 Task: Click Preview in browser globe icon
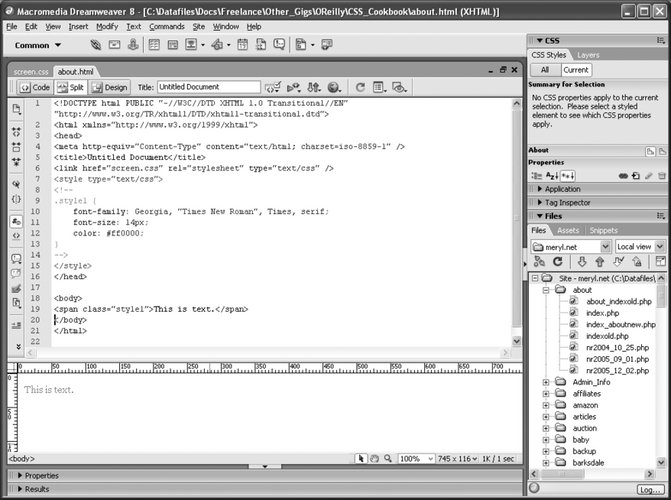pos(334,87)
